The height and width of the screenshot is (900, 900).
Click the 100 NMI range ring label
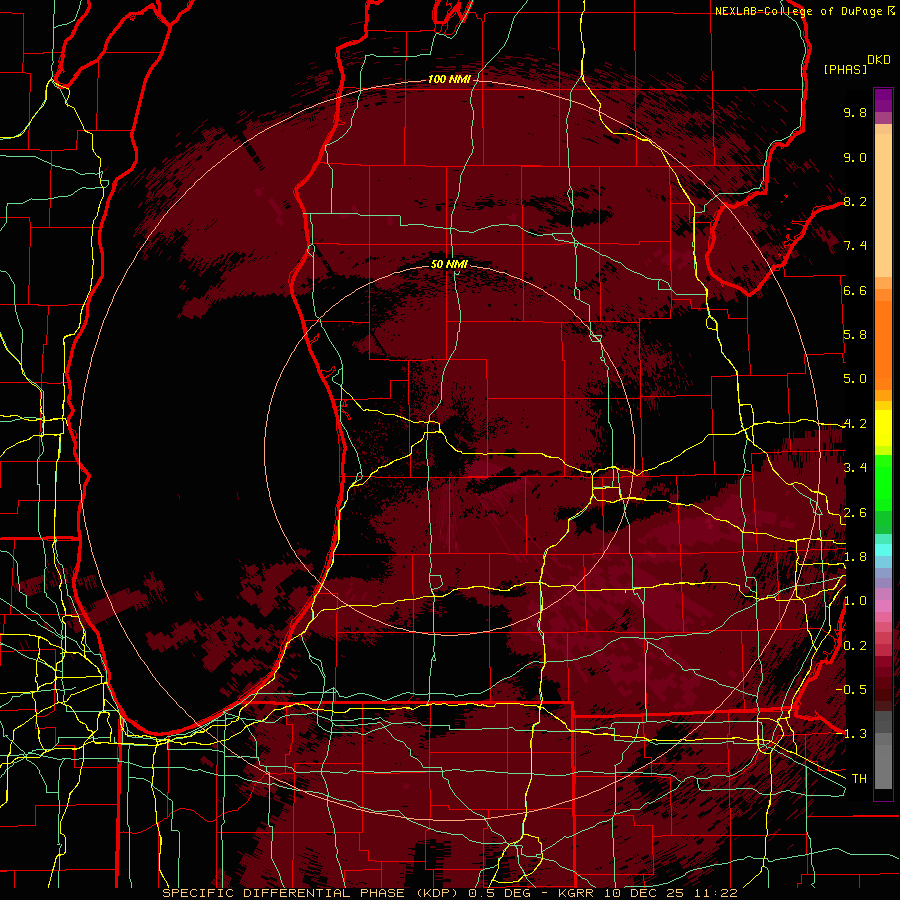tap(449, 79)
